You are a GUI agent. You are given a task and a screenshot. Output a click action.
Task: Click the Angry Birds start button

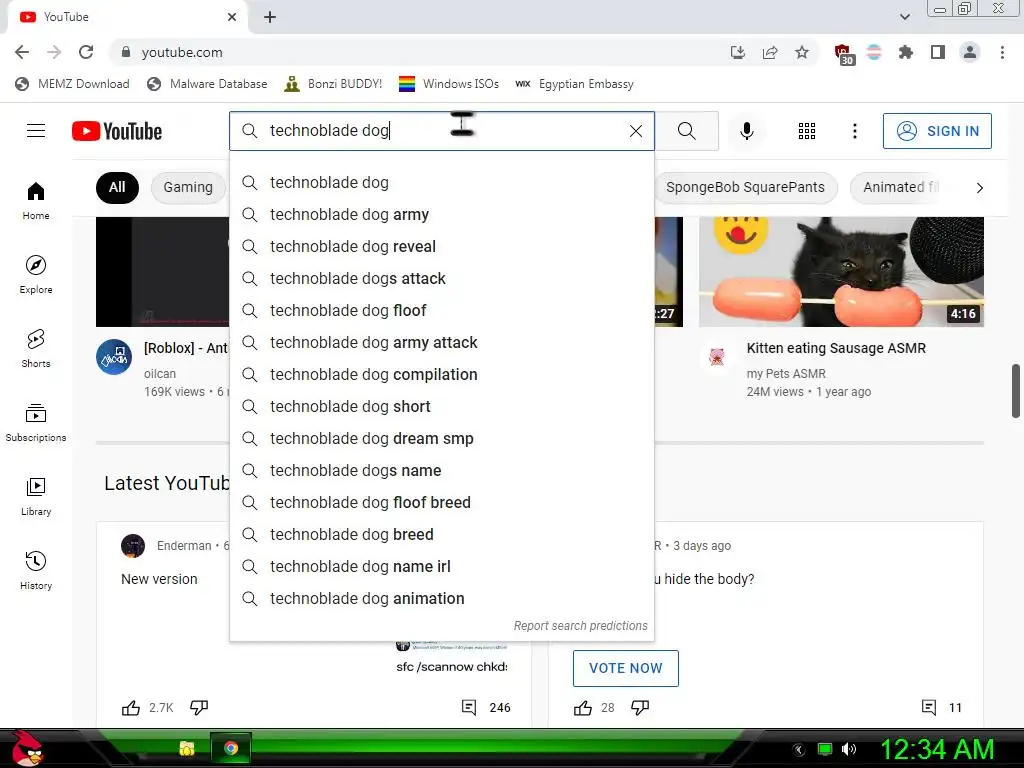pyautogui.click(x=27, y=748)
